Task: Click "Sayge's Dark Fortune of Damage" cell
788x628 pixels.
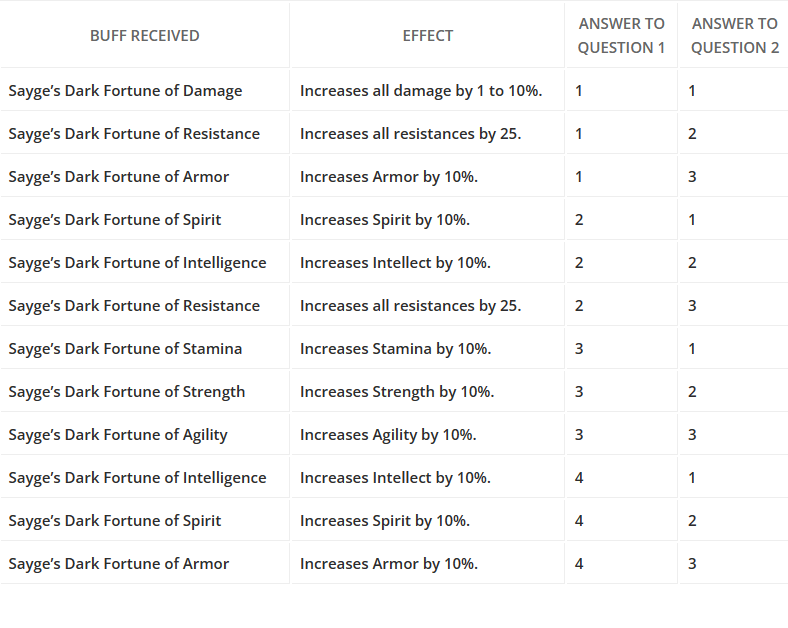Action: 126,91
